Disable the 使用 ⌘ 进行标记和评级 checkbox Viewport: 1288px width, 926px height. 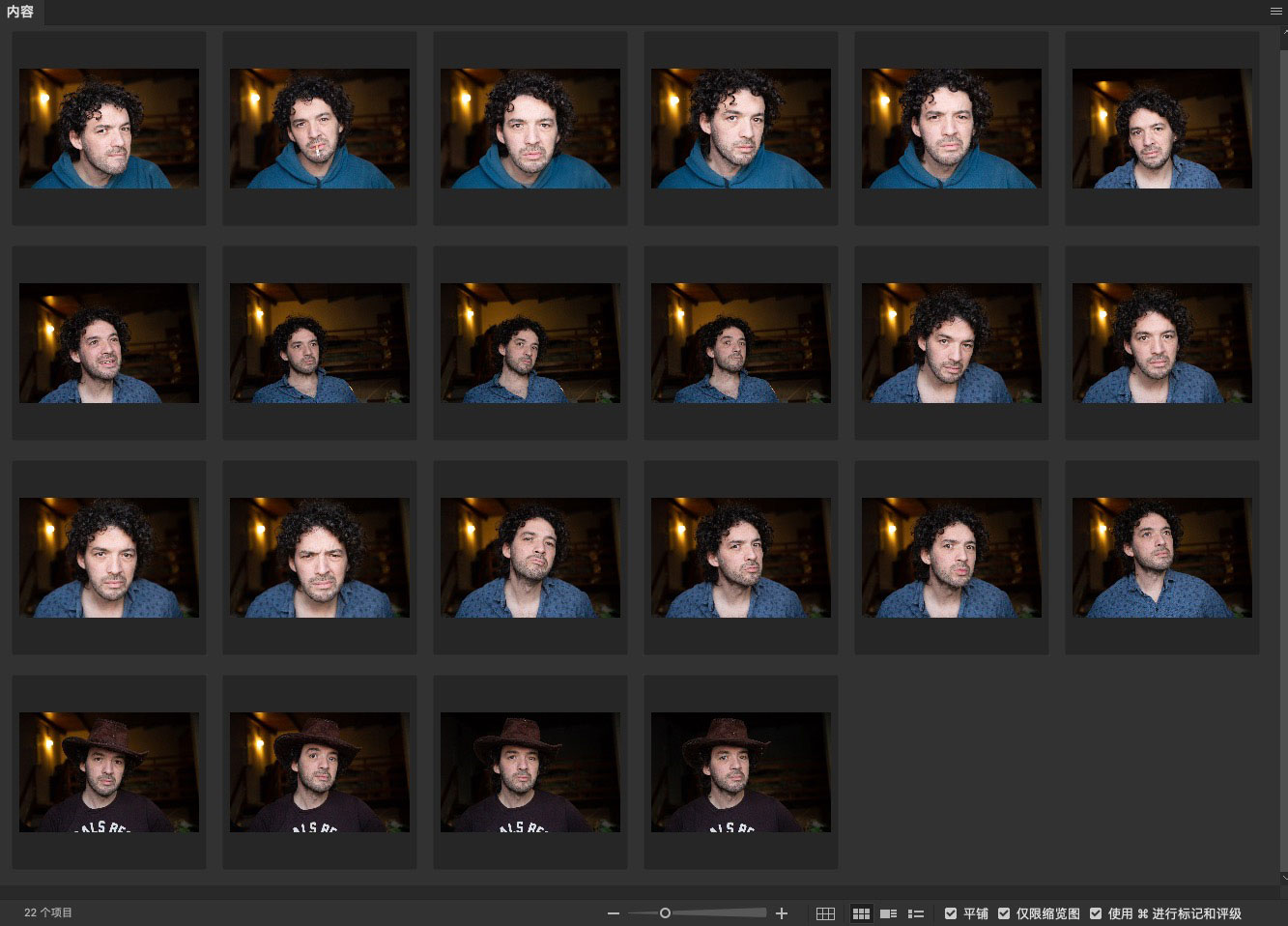click(x=1096, y=913)
